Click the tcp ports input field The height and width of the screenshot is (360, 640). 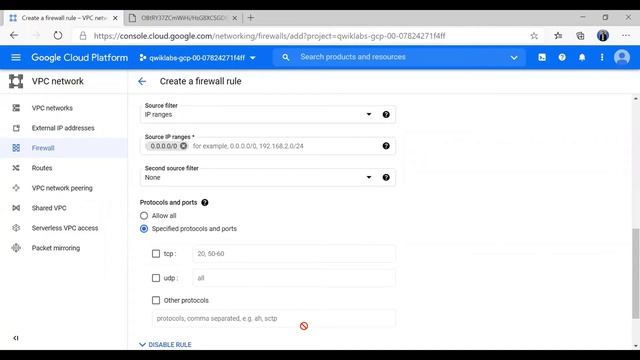(294, 254)
